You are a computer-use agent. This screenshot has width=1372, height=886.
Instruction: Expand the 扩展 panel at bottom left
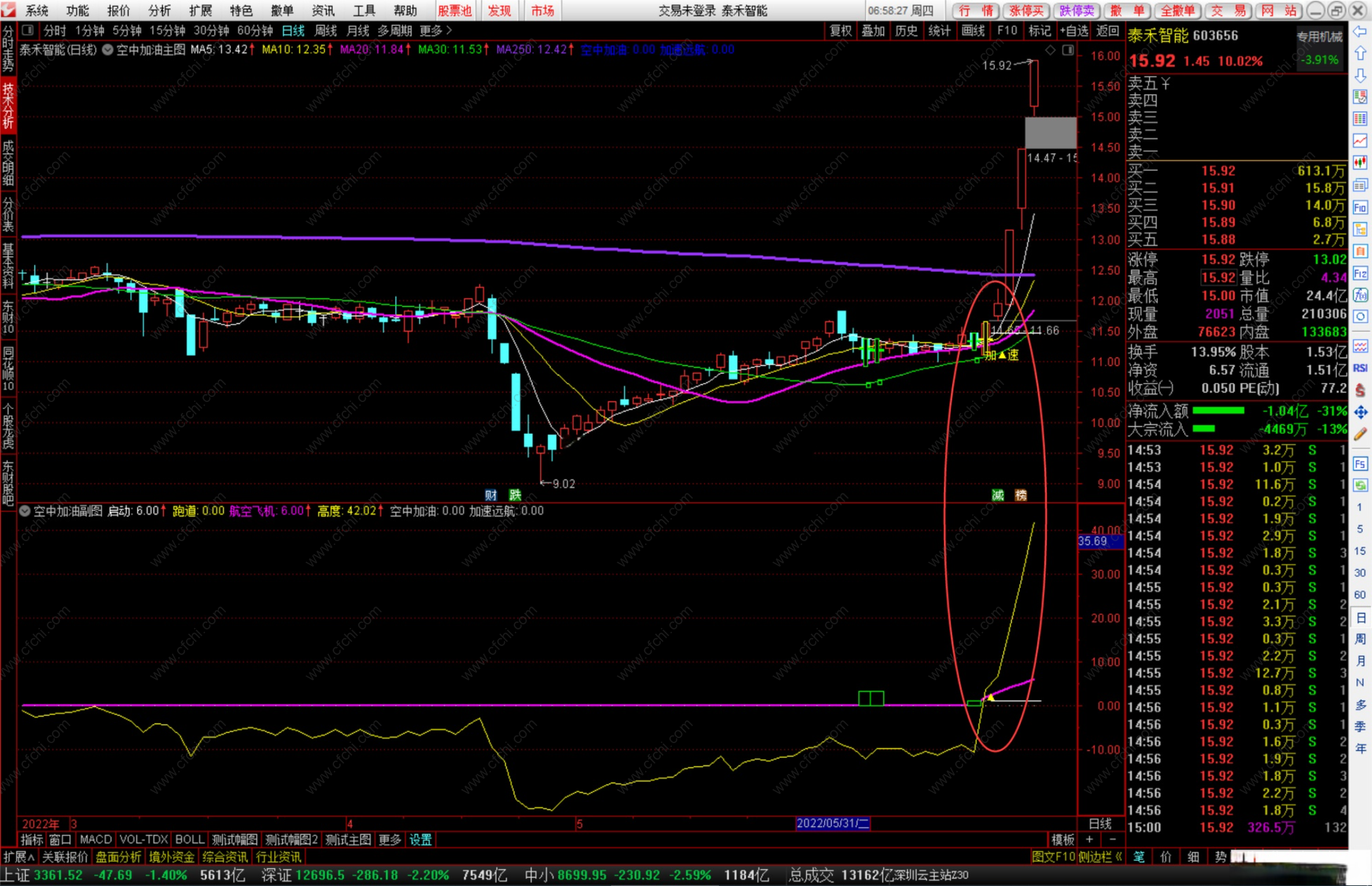pyautogui.click(x=18, y=857)
